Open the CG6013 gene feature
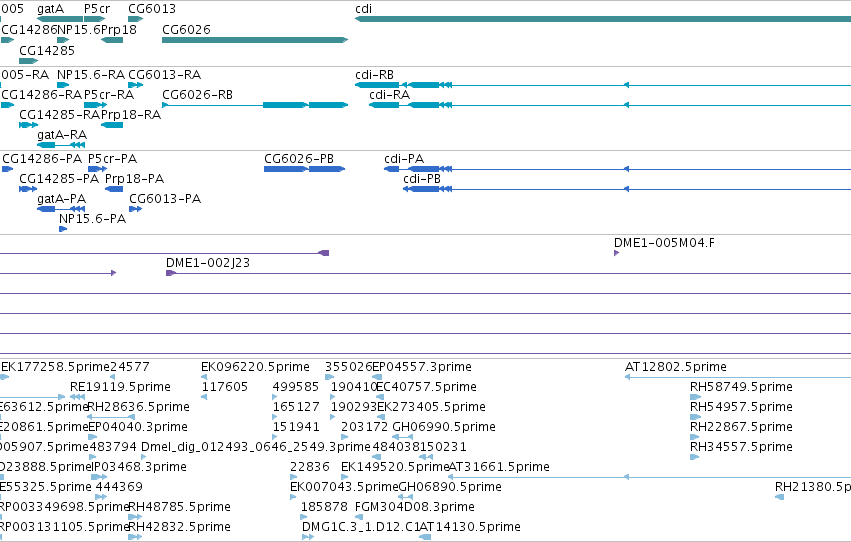This screenshot has height=542, width=851. click(136, 19)
